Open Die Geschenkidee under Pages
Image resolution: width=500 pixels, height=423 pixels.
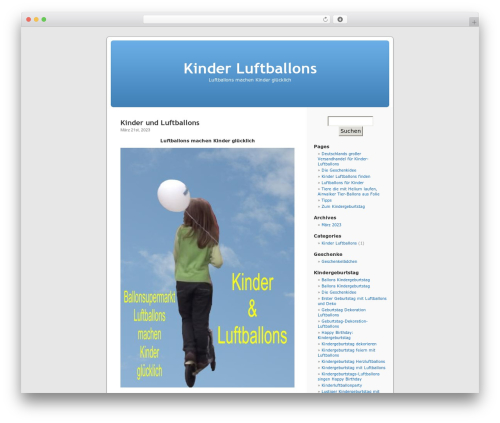(x=339, y=170)
